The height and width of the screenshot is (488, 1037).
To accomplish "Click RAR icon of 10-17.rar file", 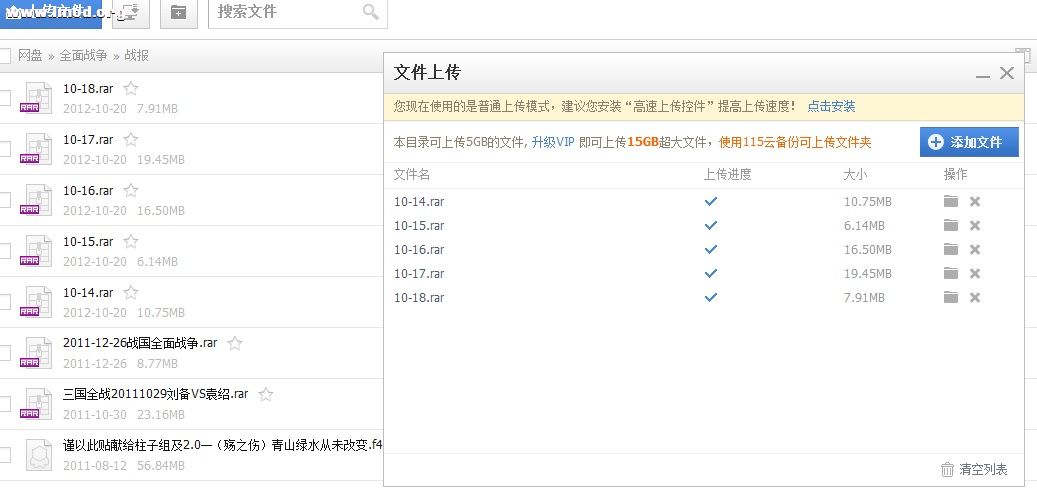I will pyautogui.click(x=36, y=149).
